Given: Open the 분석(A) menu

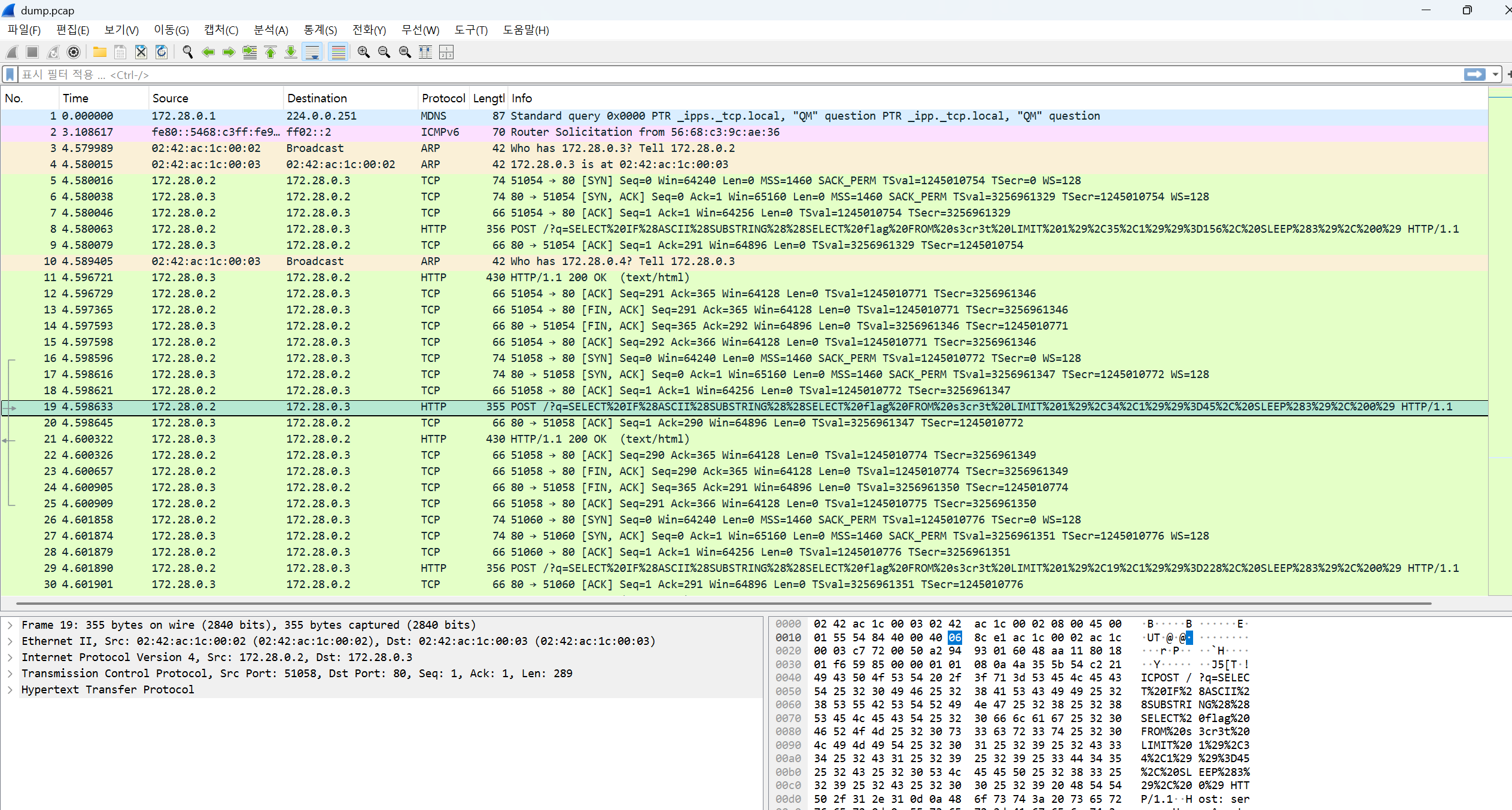Looking at the screenshot, I should (270, 30).
